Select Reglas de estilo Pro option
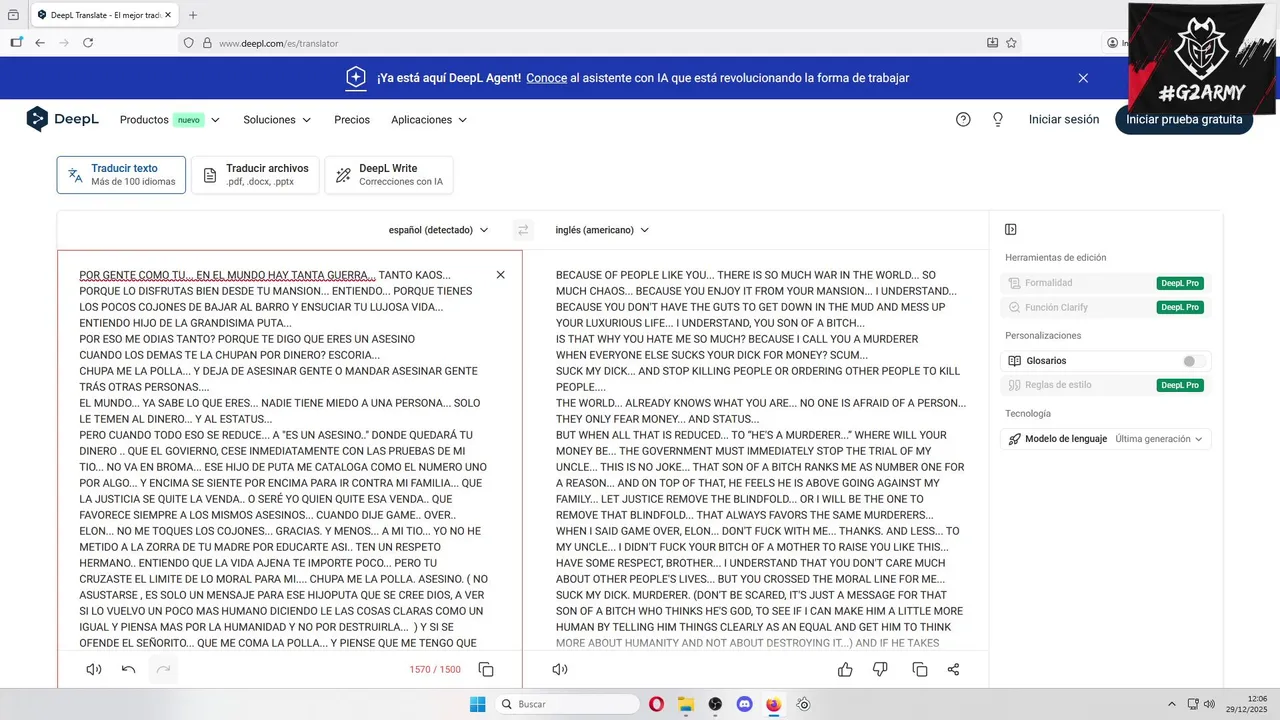This screenshot has width=1280, height=720. pyautogui.click(x=1106, y=385)
